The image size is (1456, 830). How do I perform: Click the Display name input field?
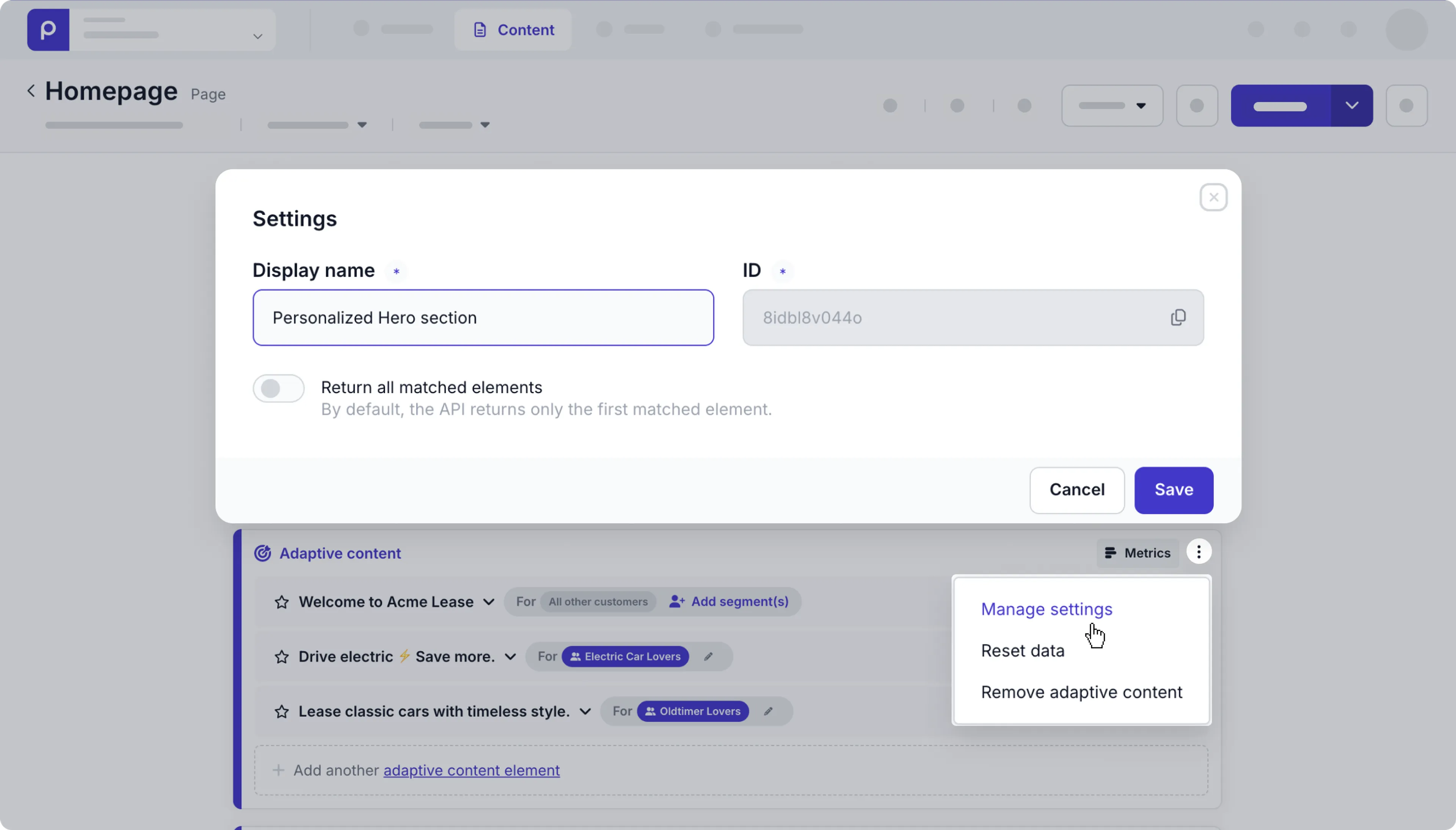point(483,317)
